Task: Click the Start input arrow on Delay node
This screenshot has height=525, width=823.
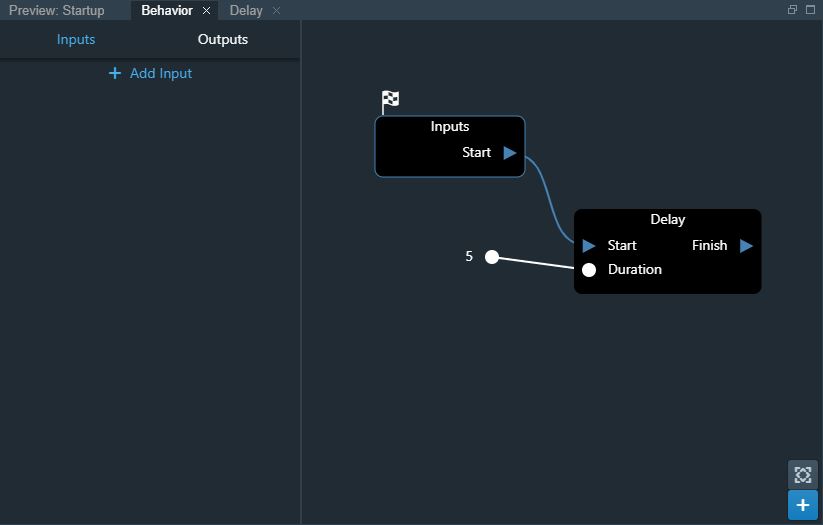Action: tap(589, 246)
